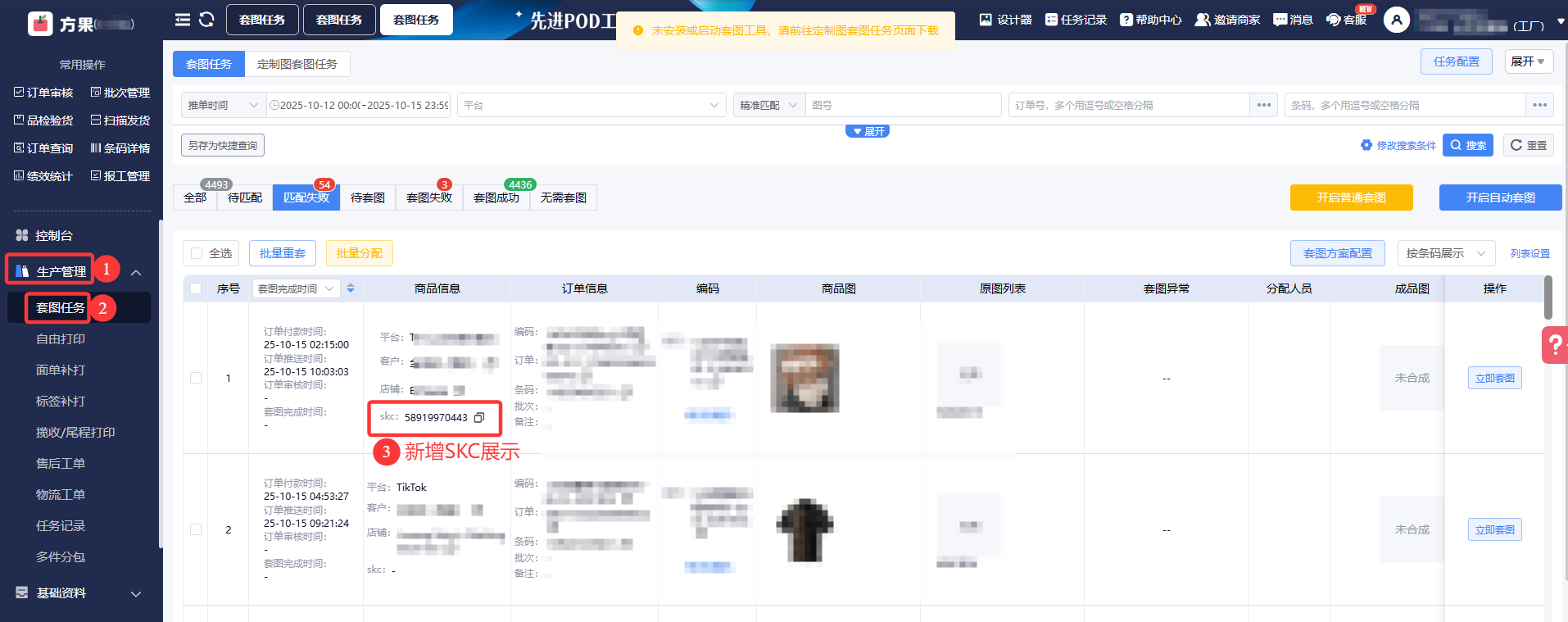Image resolution: width=1568 pixels, height=622 pixels.
Task: Expand the 基础资料 sidebar section
Action: tap(136, 593)
